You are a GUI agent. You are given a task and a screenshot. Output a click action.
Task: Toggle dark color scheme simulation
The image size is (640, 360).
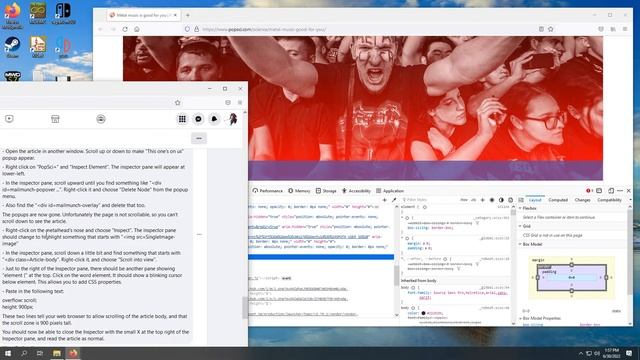point(501,200)
